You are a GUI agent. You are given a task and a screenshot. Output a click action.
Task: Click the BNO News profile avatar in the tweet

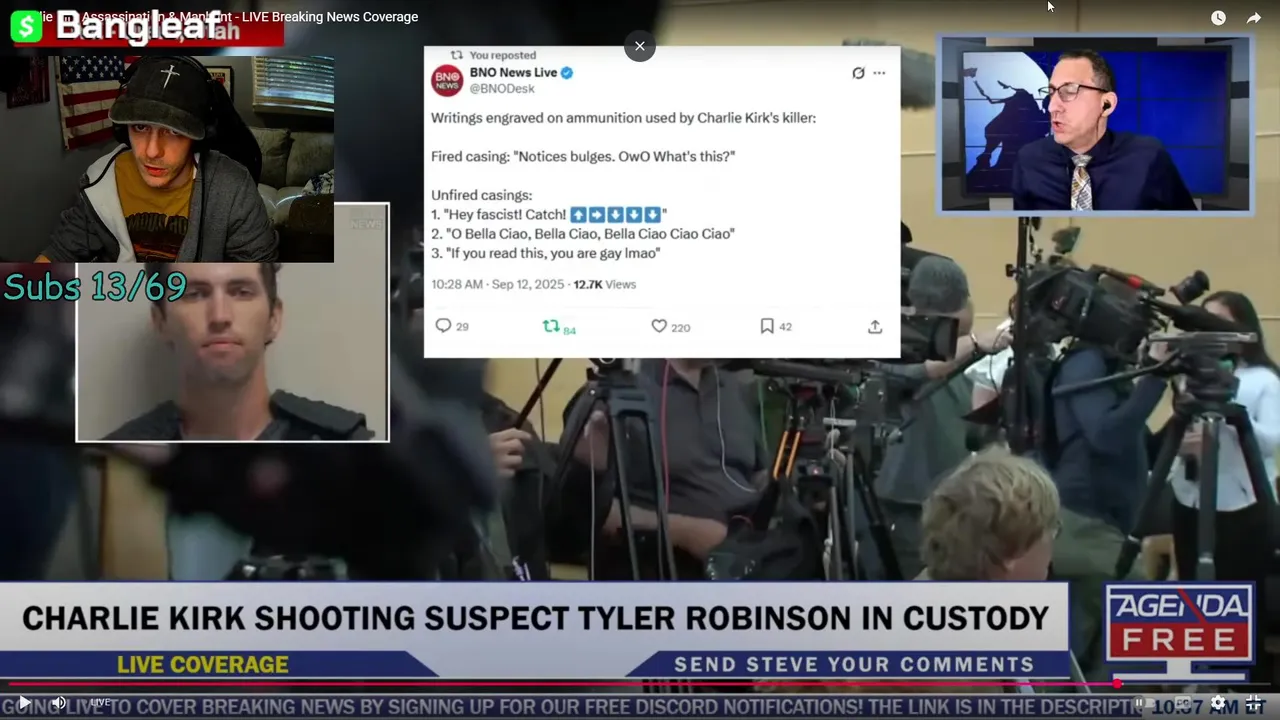pyautogui.click(x=447, y=80)
